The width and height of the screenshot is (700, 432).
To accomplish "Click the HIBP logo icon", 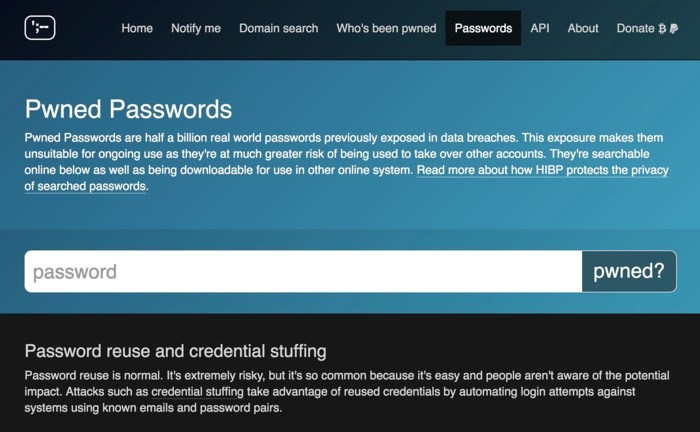I will 40,27.
